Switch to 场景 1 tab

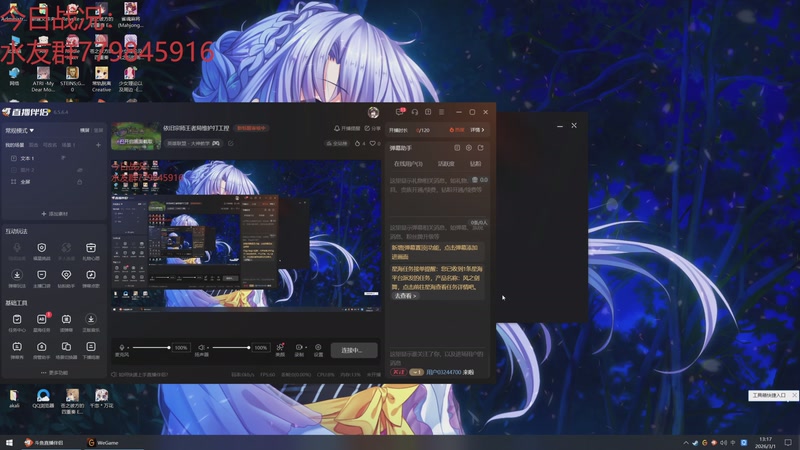68,145
